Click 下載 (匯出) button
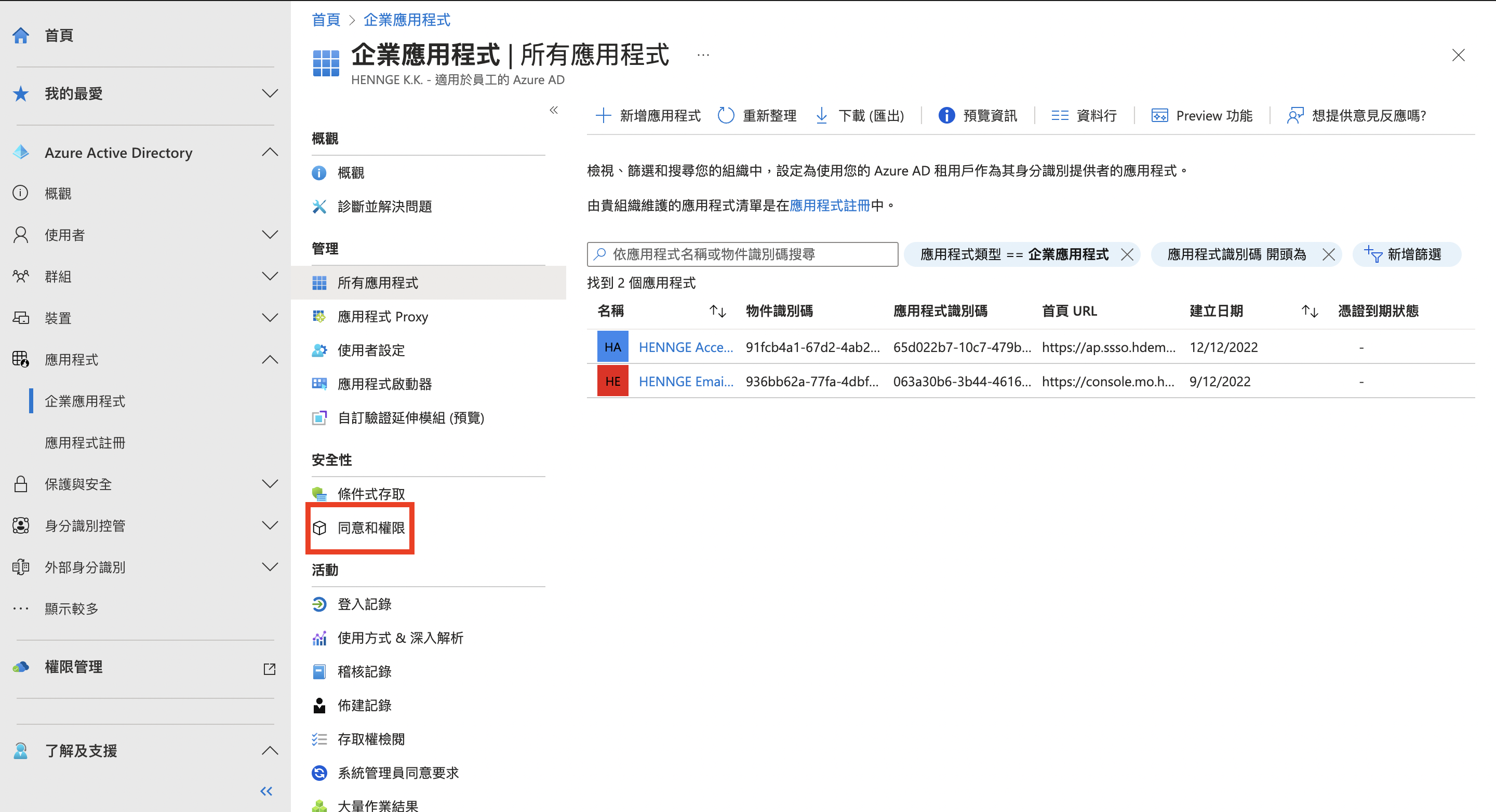The width and height of the screenshot is (1496, 812). [x=860, y=115]
